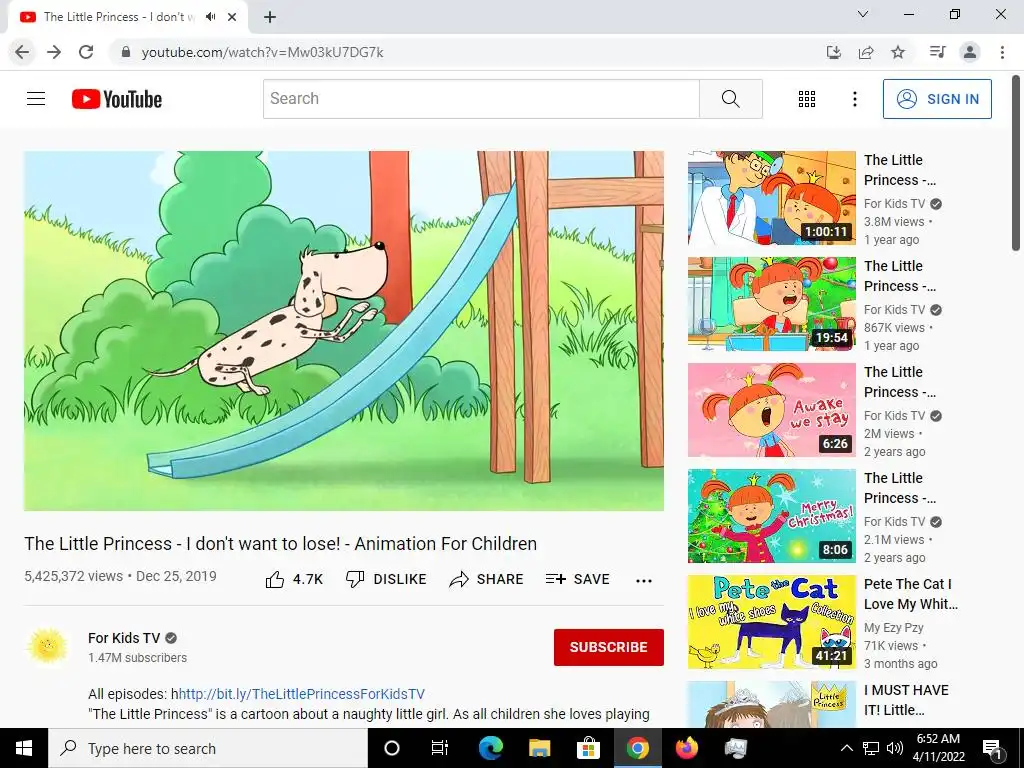Open the tab search chevron

(863, 14)
